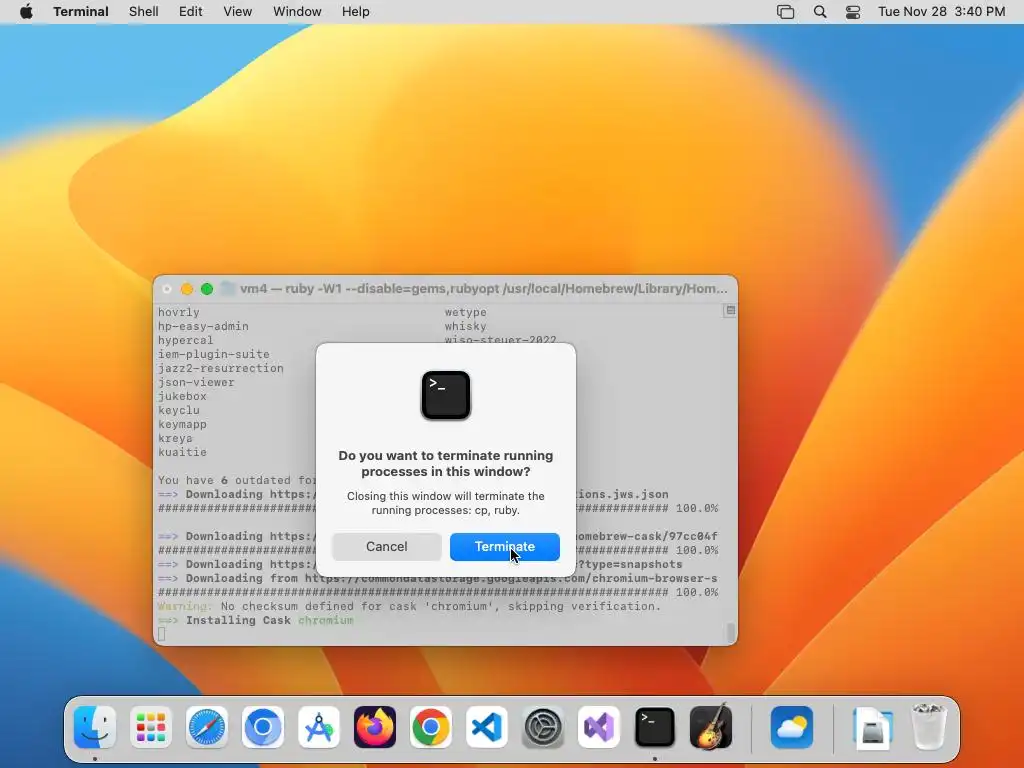The image size is (1024, 768).
Task: Click the Terminal cursor prompt line
Action: pyautogui.click(x=161, y=634)
